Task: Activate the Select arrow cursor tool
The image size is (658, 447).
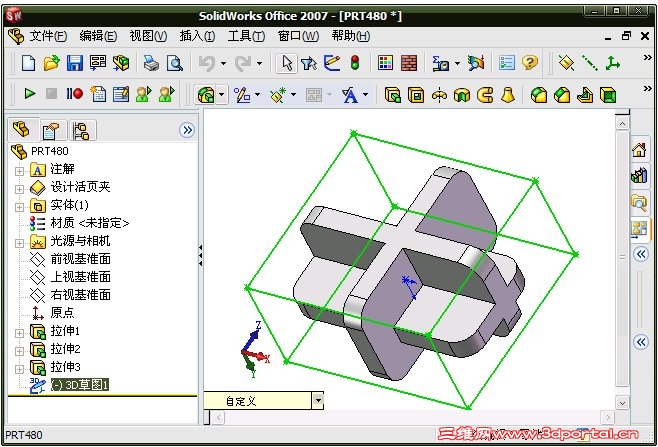Action: point(287,63)
